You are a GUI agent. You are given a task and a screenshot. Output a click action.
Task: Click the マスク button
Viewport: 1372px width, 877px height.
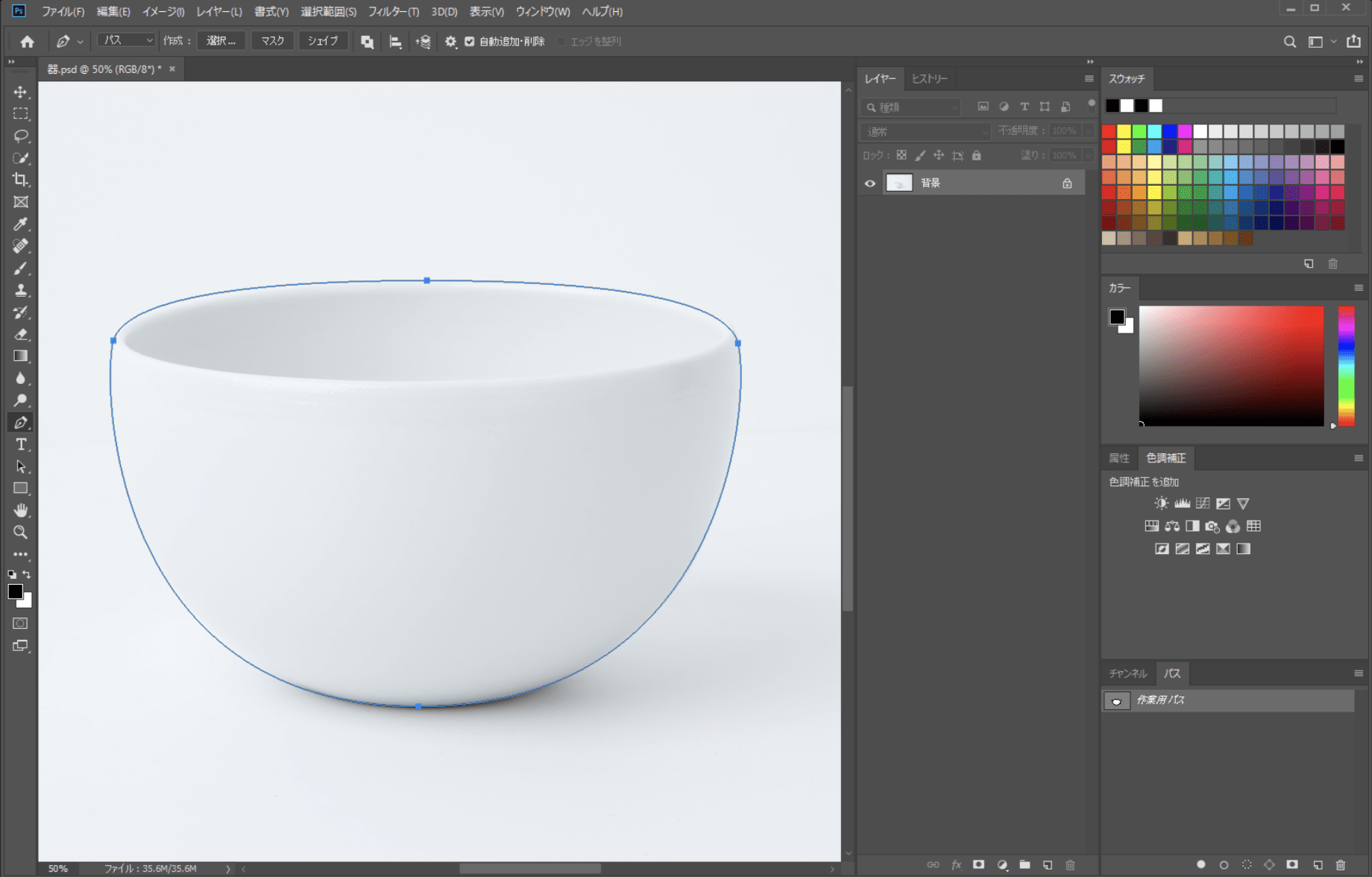click(x=272, y=41)
